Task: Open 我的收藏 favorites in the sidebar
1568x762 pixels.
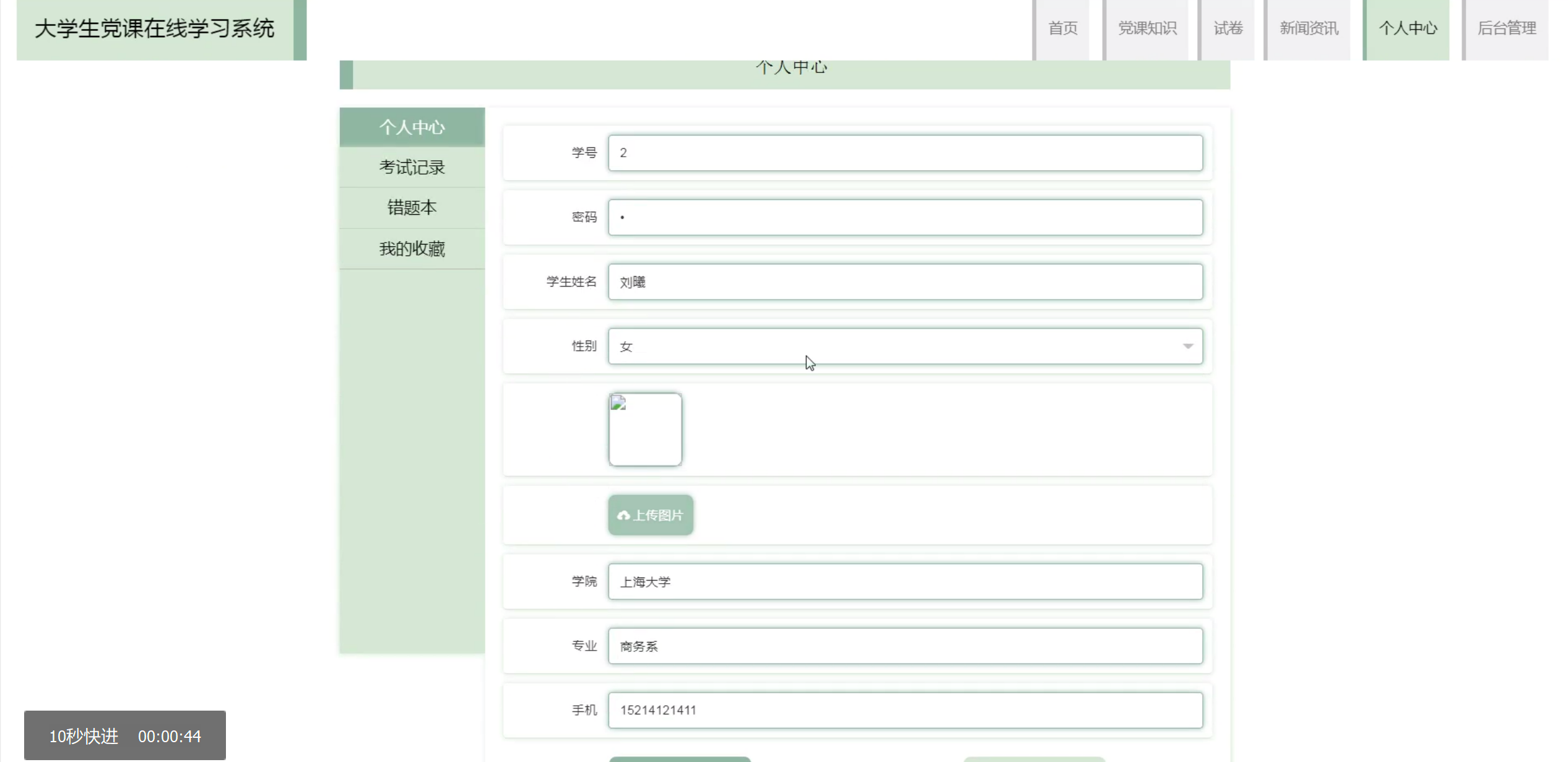Action: (412, 249)
